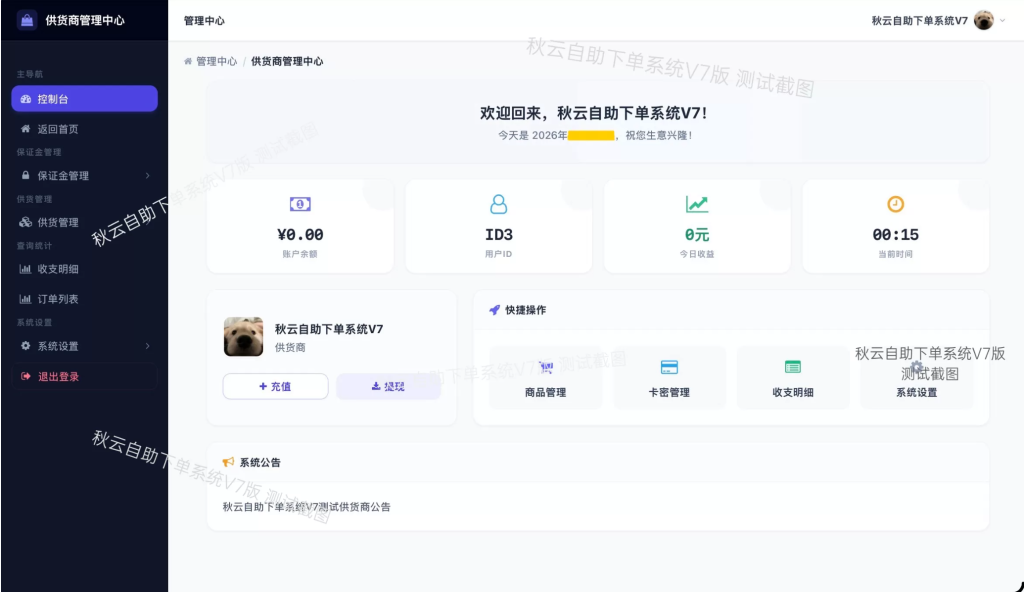Click the lock icon beside 保证金管理

[x=25, y=175]
